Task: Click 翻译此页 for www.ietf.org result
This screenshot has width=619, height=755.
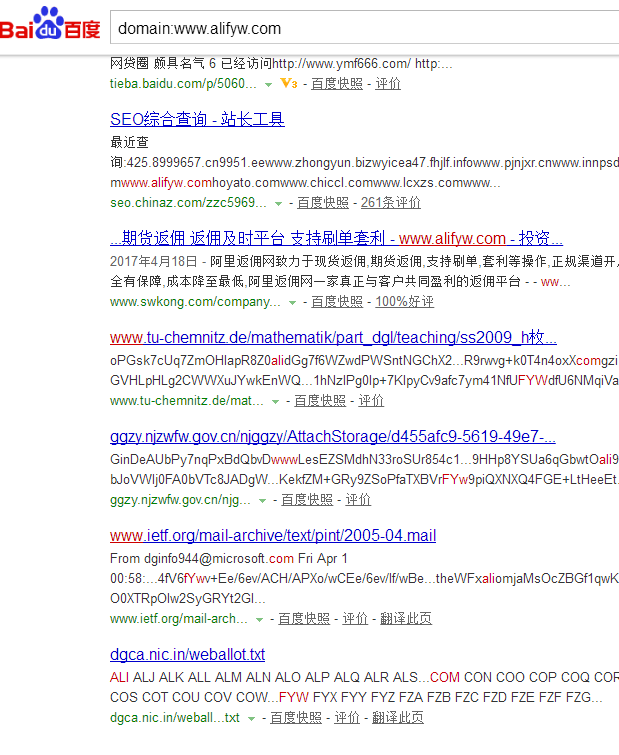Action: (x=406, y=619)
